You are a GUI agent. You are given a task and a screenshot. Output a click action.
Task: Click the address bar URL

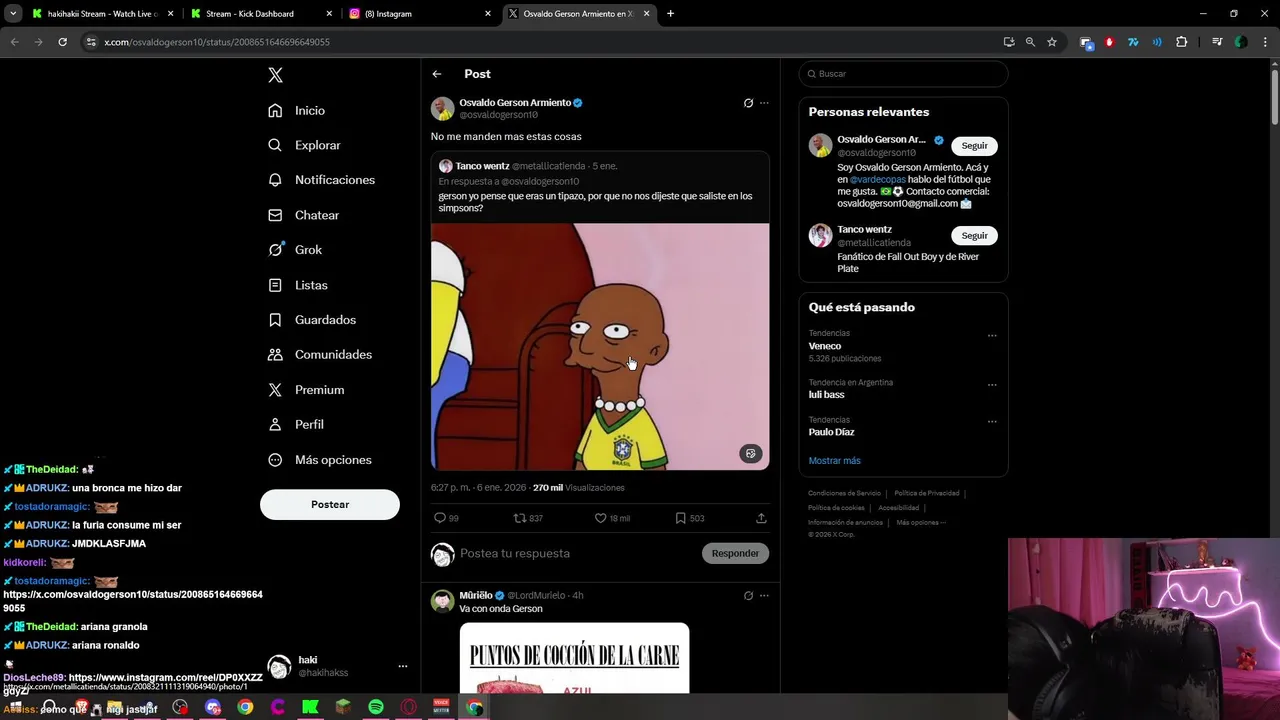pos(217,42)
